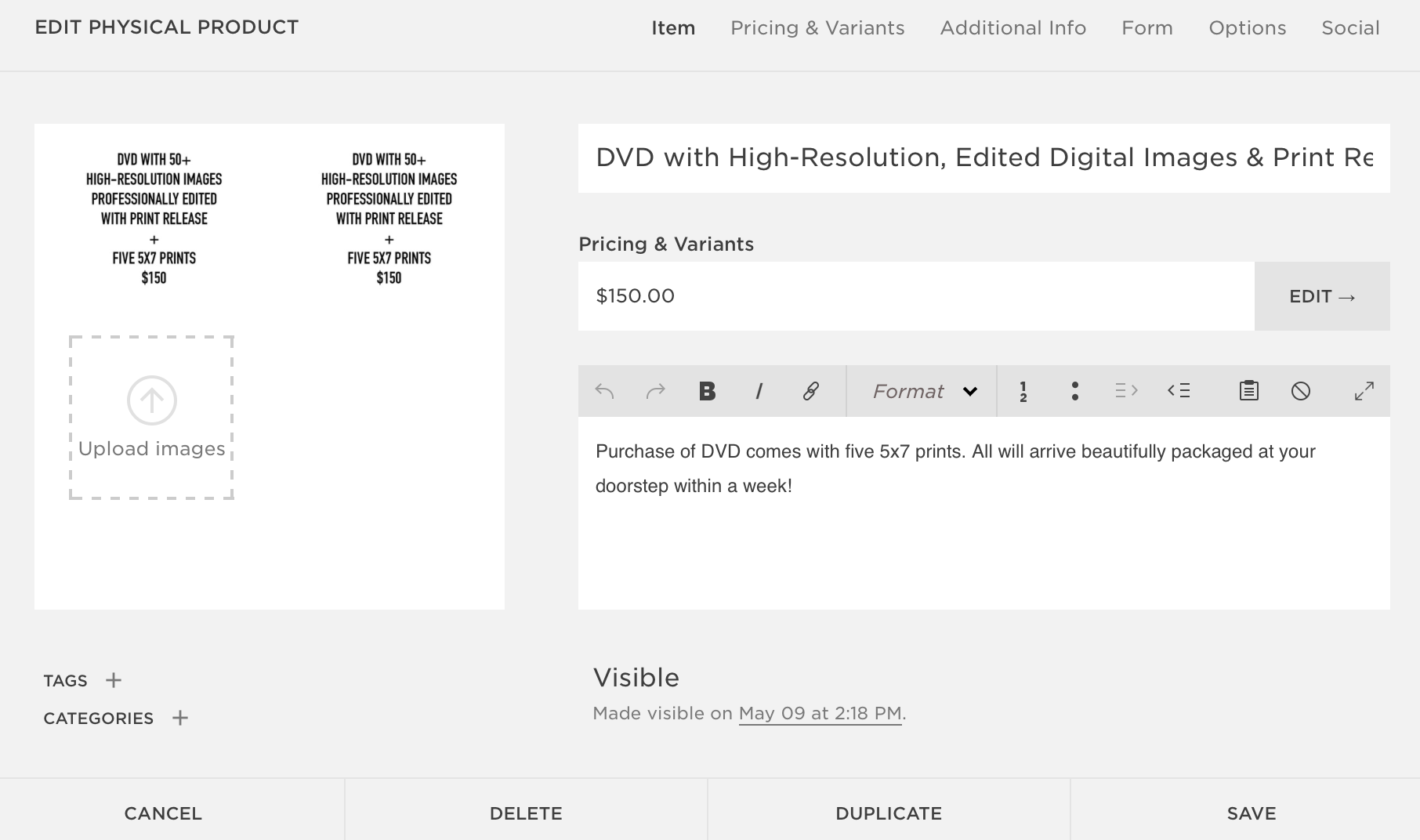Switch to the Social tab
The image size is (1420, 840).
point(1350,28)
